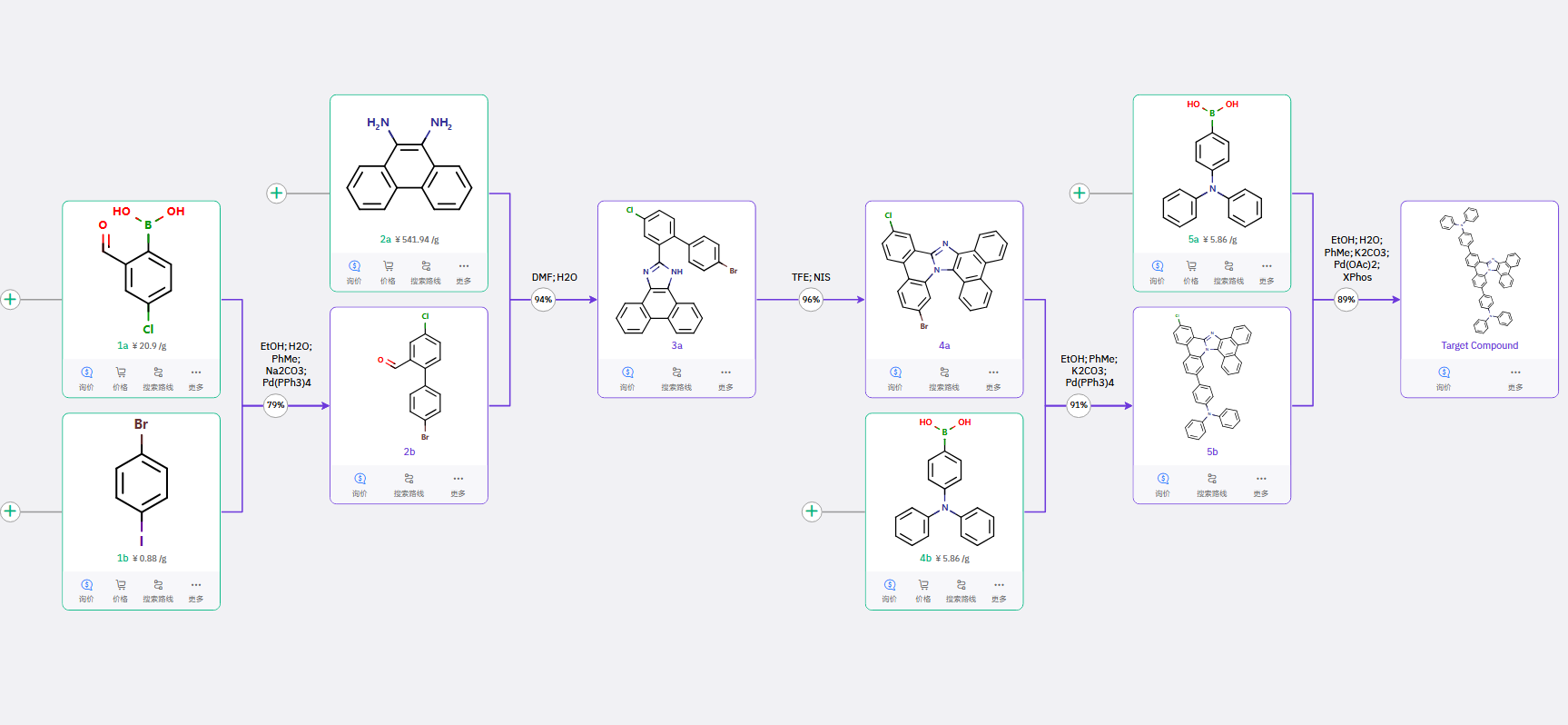The image size is (1568, 725).
Task: Click the Target Compound label
Action: pyautogui.click(x=1479, y=345)
